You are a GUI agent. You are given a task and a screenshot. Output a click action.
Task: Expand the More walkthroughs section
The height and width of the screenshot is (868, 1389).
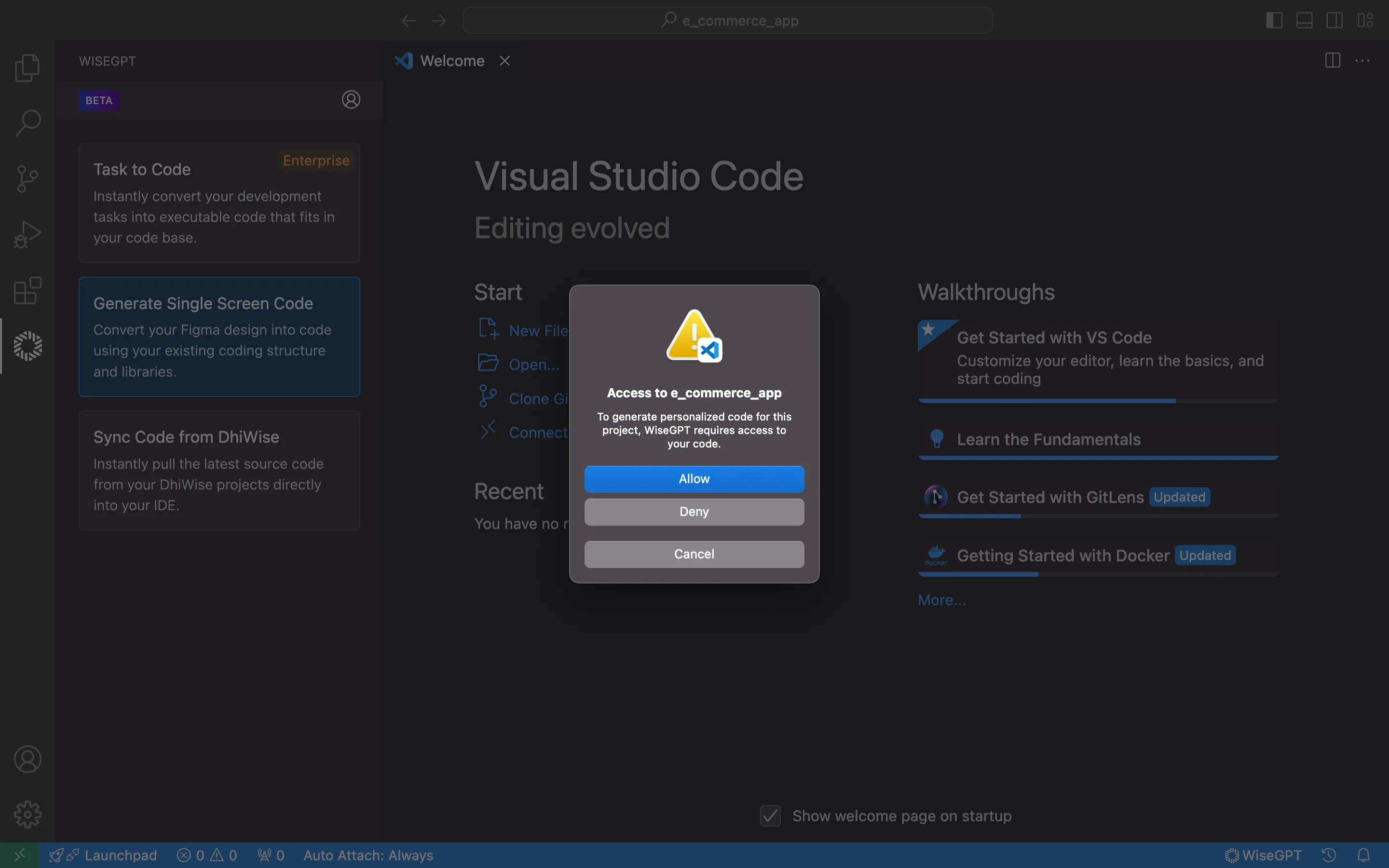941,599
